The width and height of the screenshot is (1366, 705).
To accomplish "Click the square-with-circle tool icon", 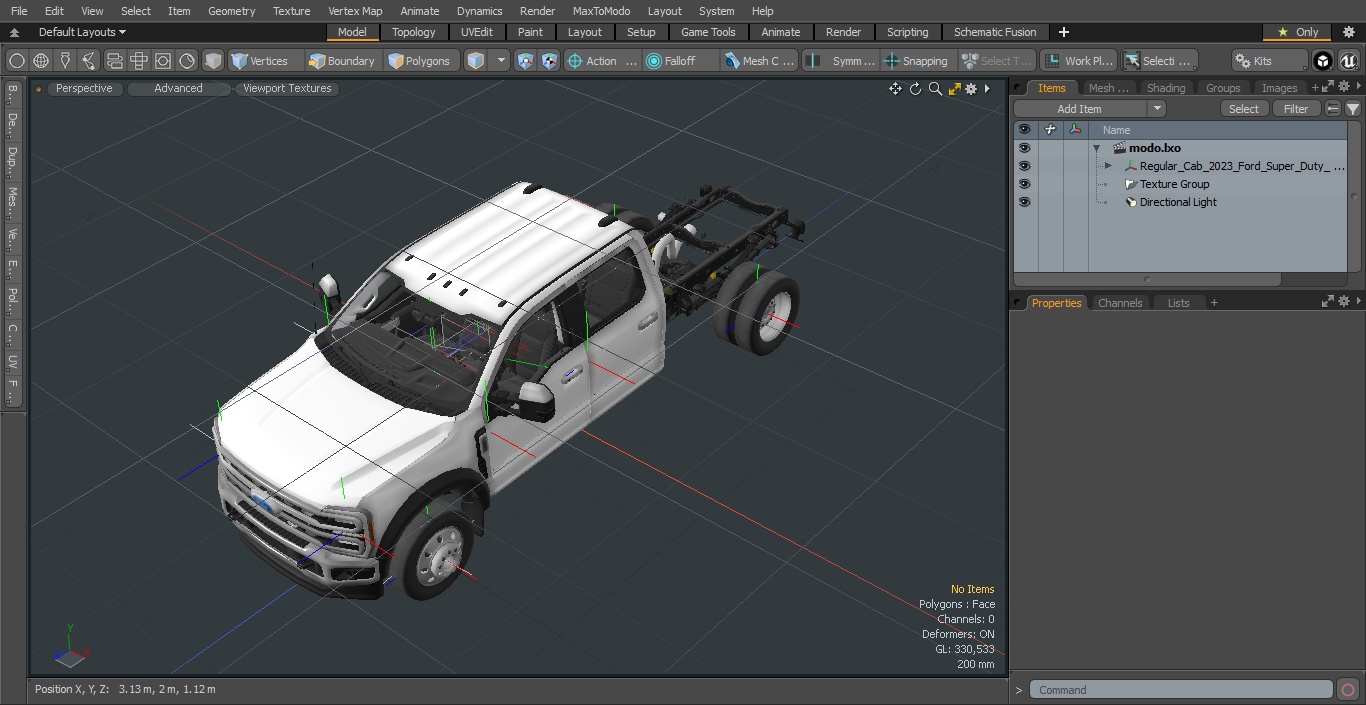I will (163, 61).
